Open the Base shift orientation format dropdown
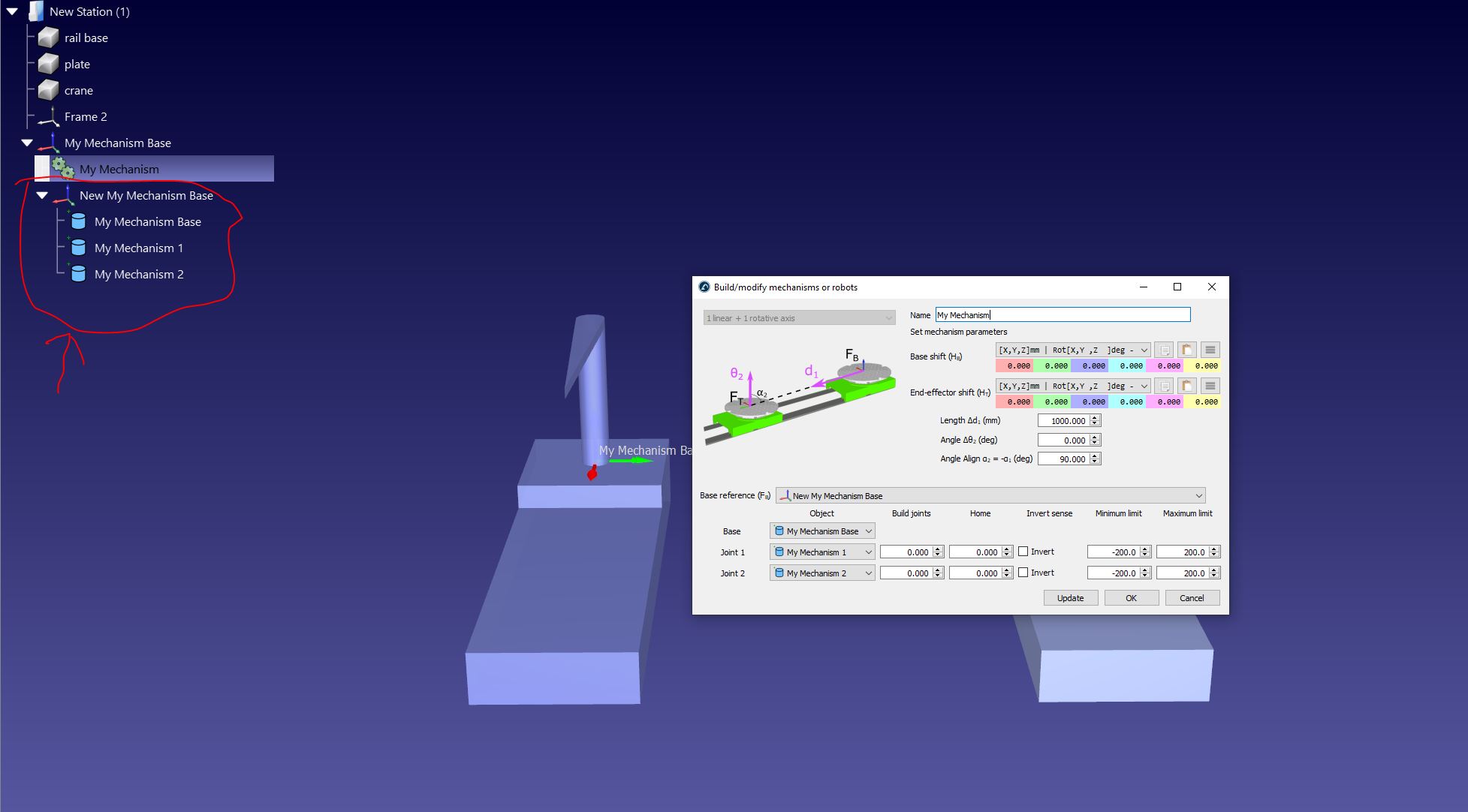Image resolution: width=1468 pixels, height=812 pixels. 1073,350
